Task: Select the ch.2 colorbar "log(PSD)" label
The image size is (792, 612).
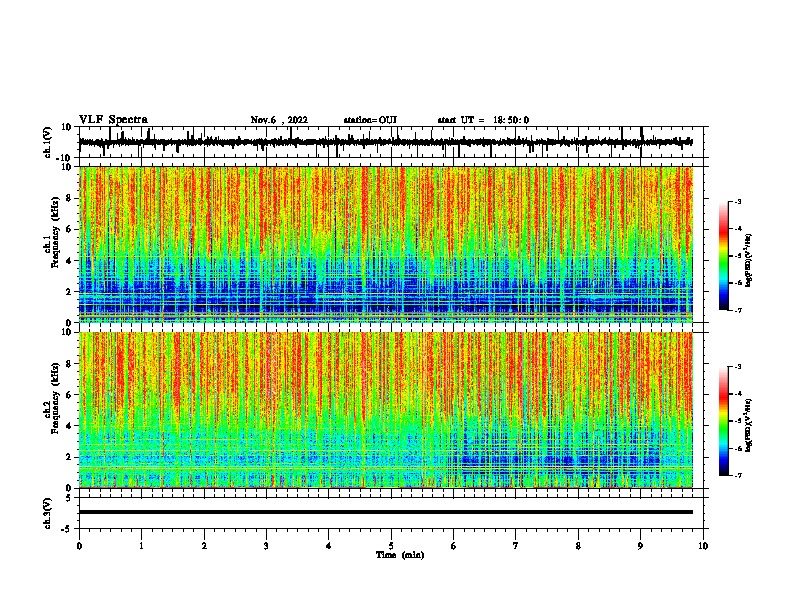Action: pos(749,426)
